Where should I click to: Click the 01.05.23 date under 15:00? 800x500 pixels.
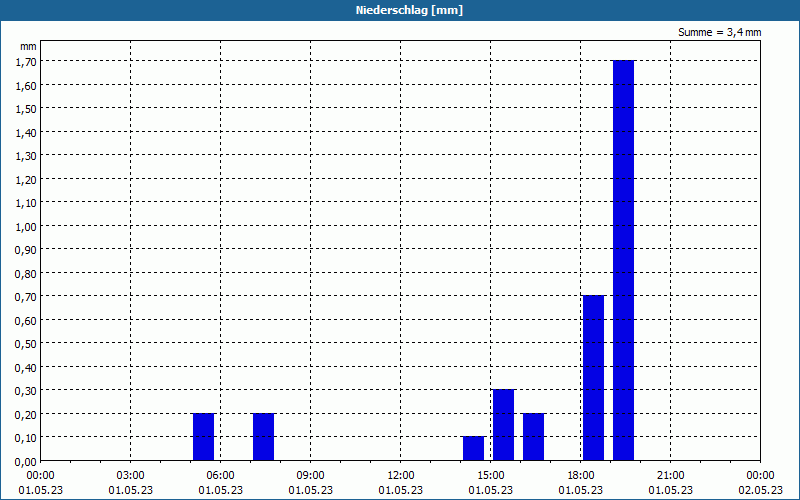point(491,490)
